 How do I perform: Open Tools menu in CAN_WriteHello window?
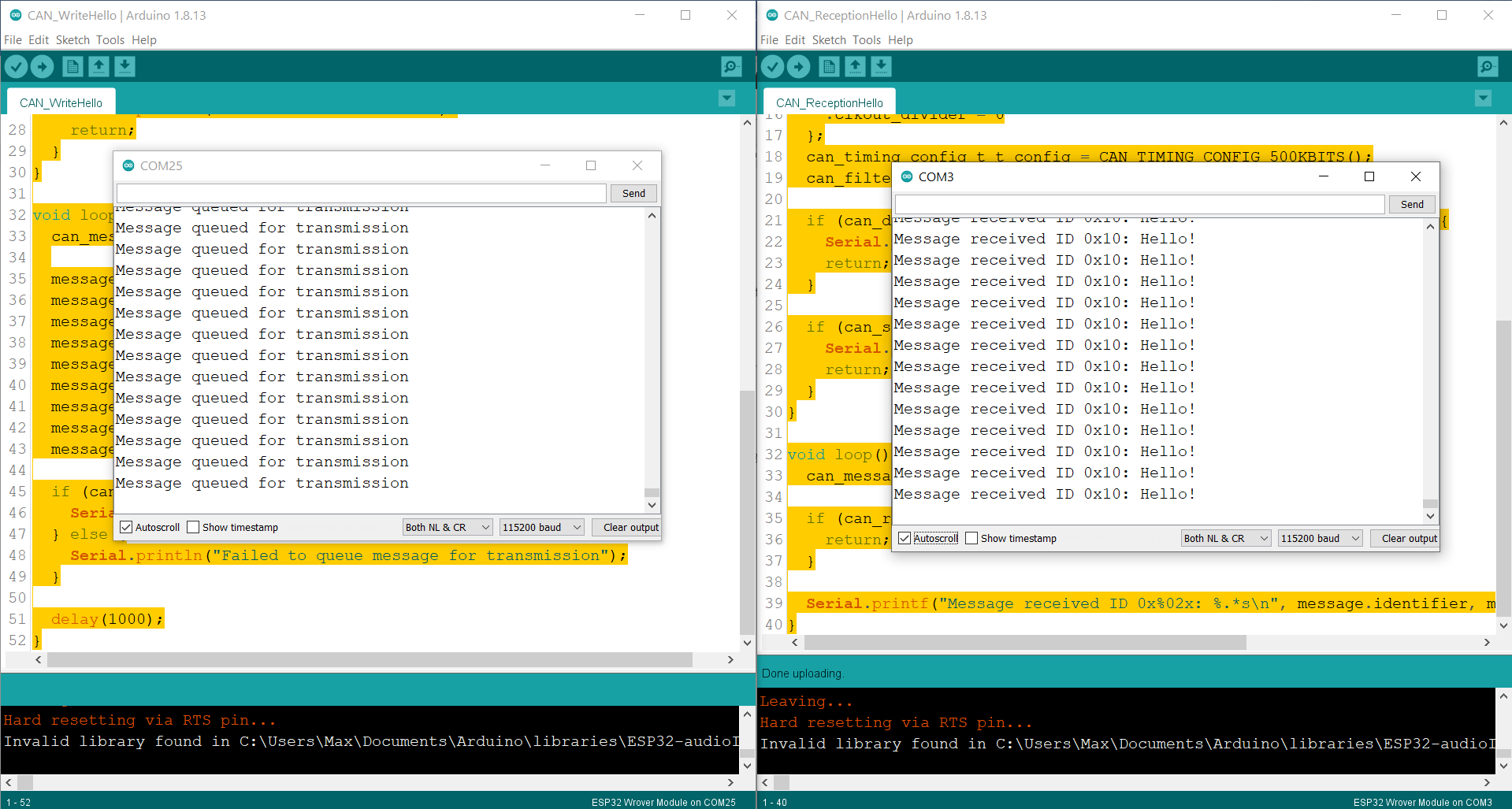[110, 40]
